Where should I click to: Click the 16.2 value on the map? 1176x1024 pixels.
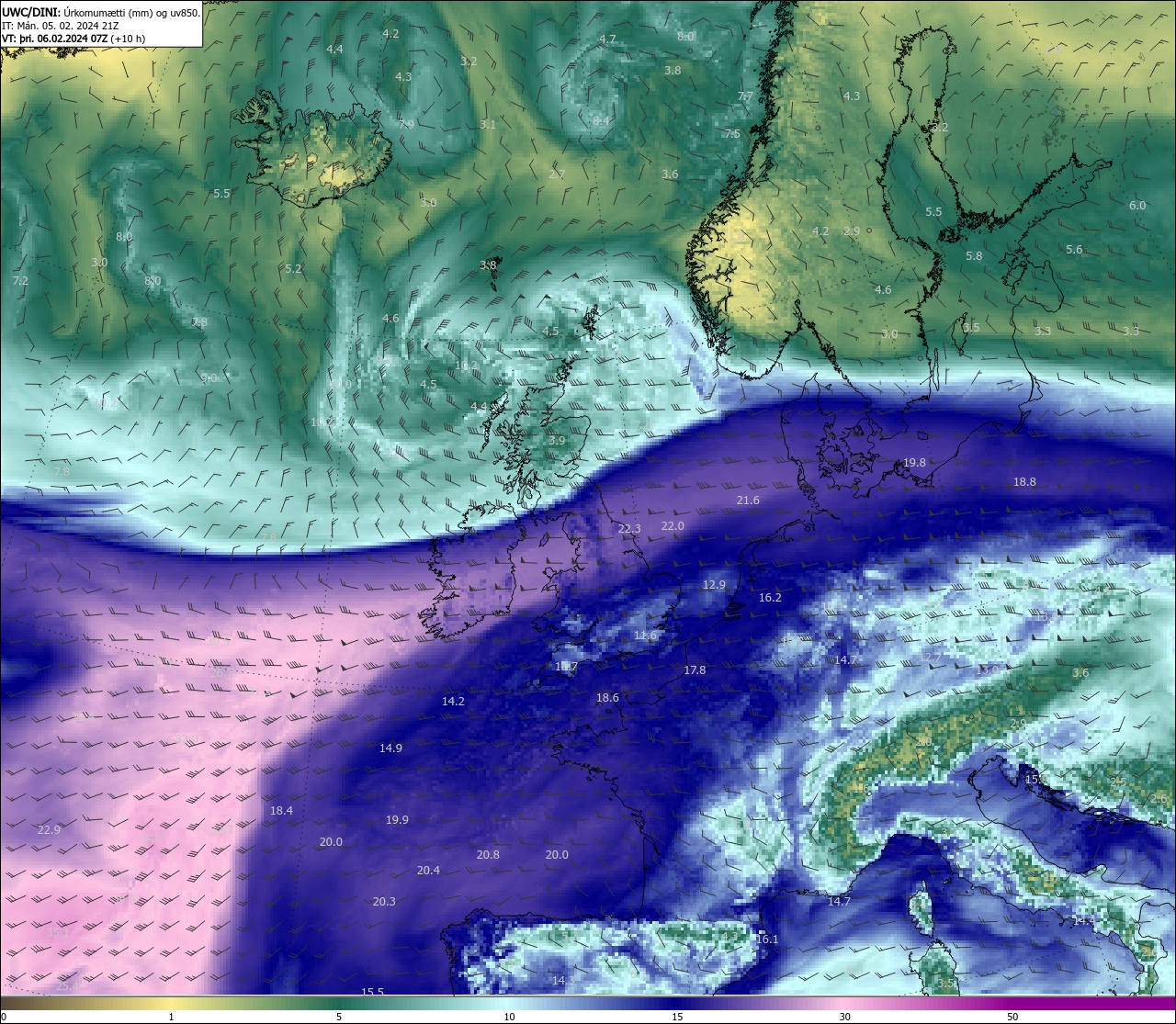click(x=770, y=598)
